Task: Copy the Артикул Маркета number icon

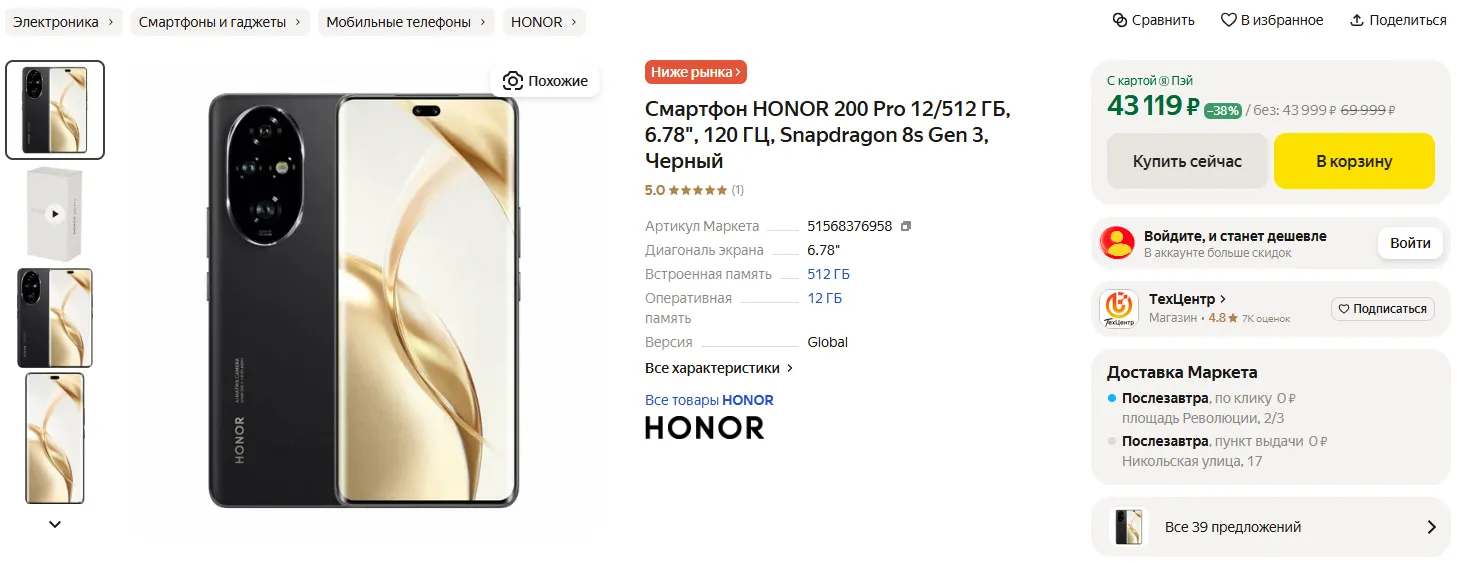Action: click(906, 226)
